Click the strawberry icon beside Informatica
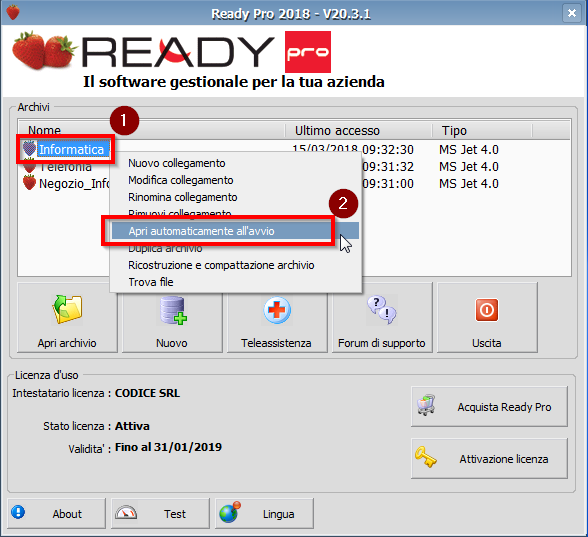 coord(29,148)
